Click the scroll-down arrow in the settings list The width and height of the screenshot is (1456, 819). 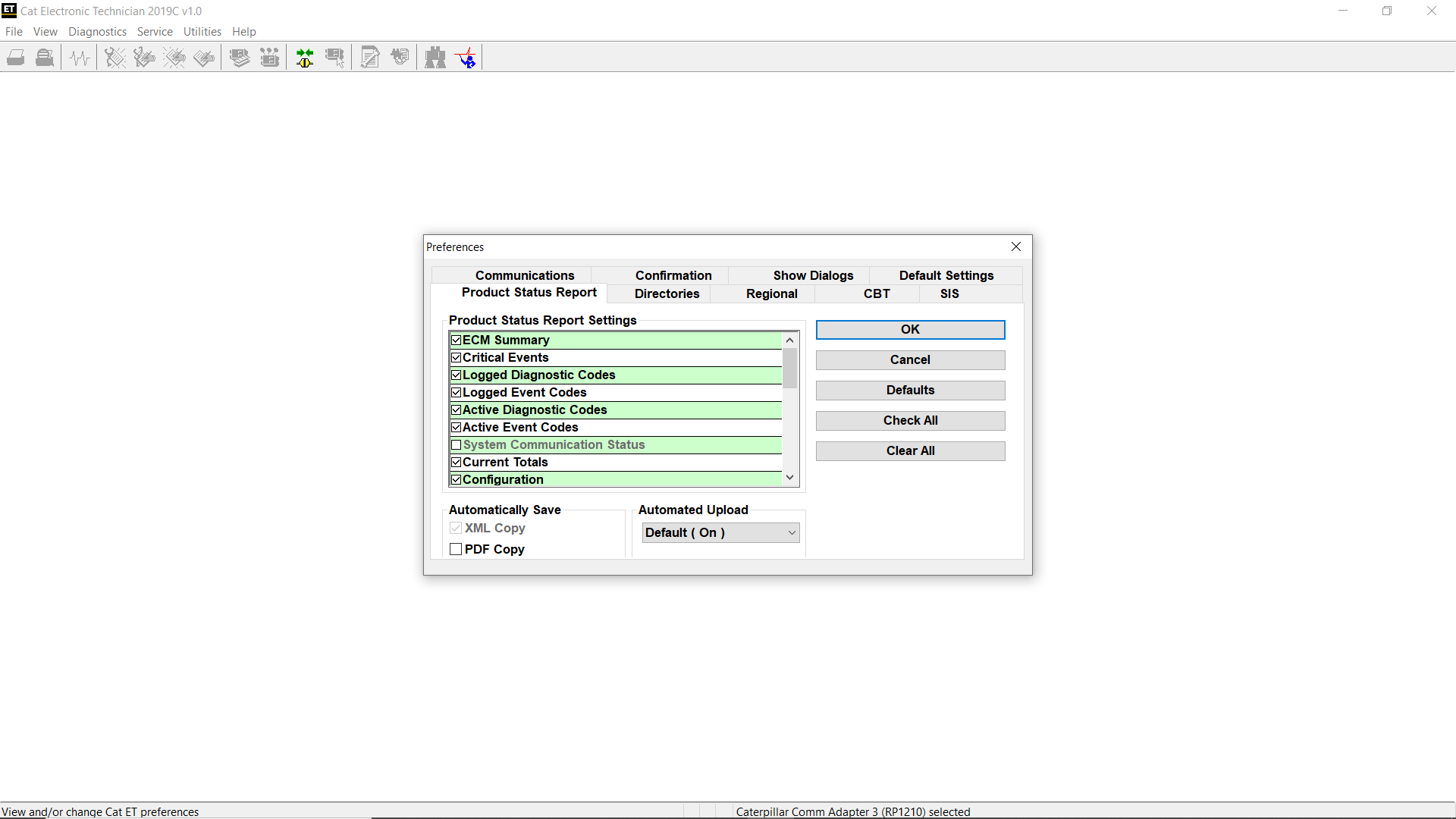[x=789, y=477]
